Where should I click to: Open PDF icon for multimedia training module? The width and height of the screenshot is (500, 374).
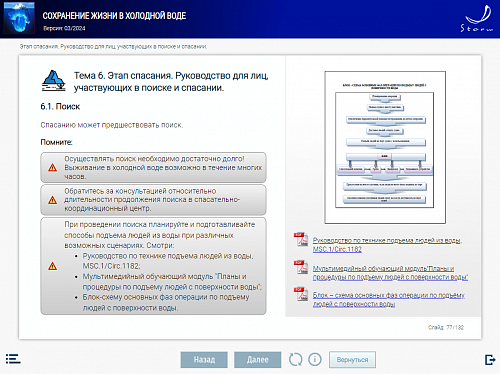[x=301, y=267]
